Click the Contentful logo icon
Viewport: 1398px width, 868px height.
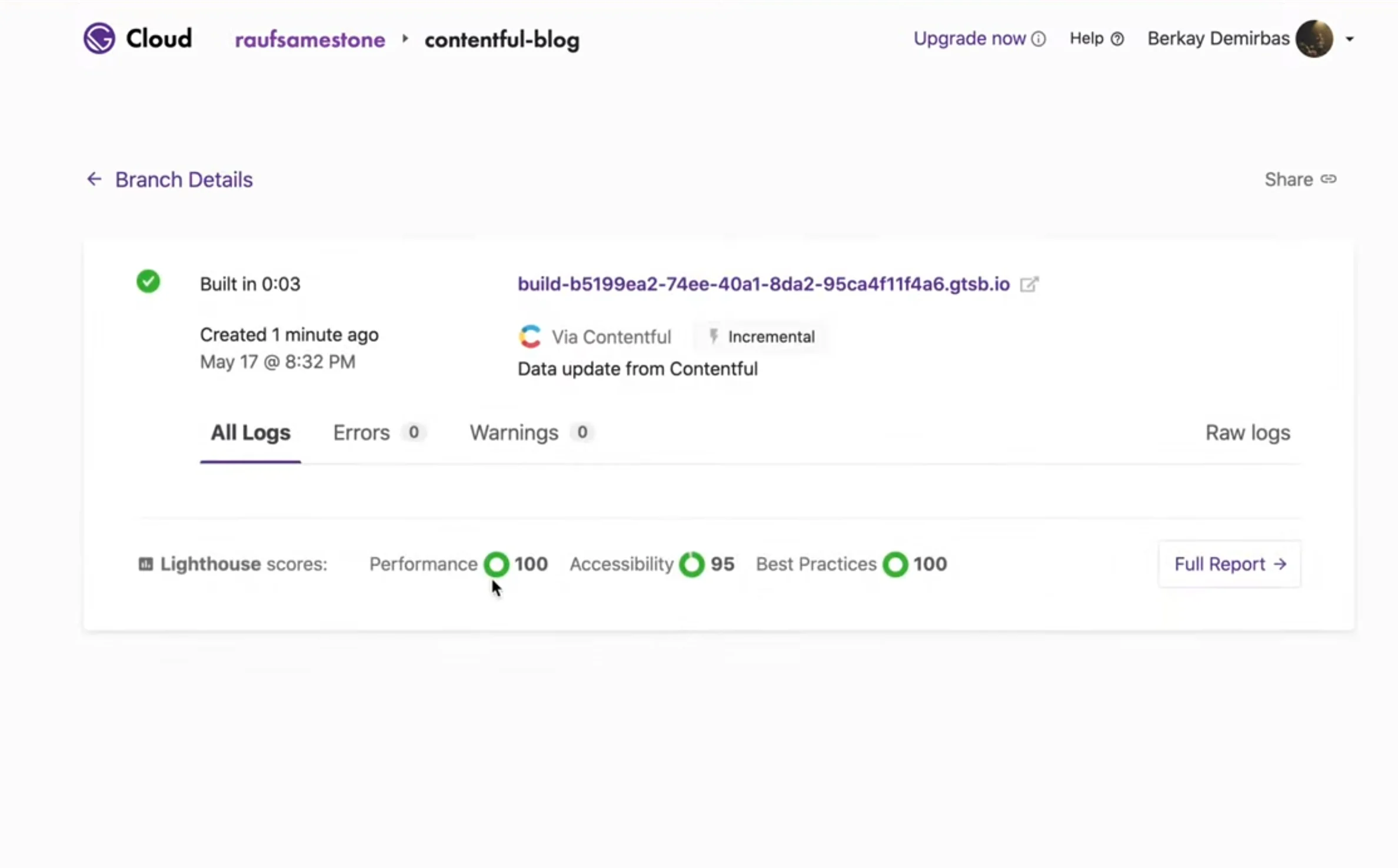point(530,337)
